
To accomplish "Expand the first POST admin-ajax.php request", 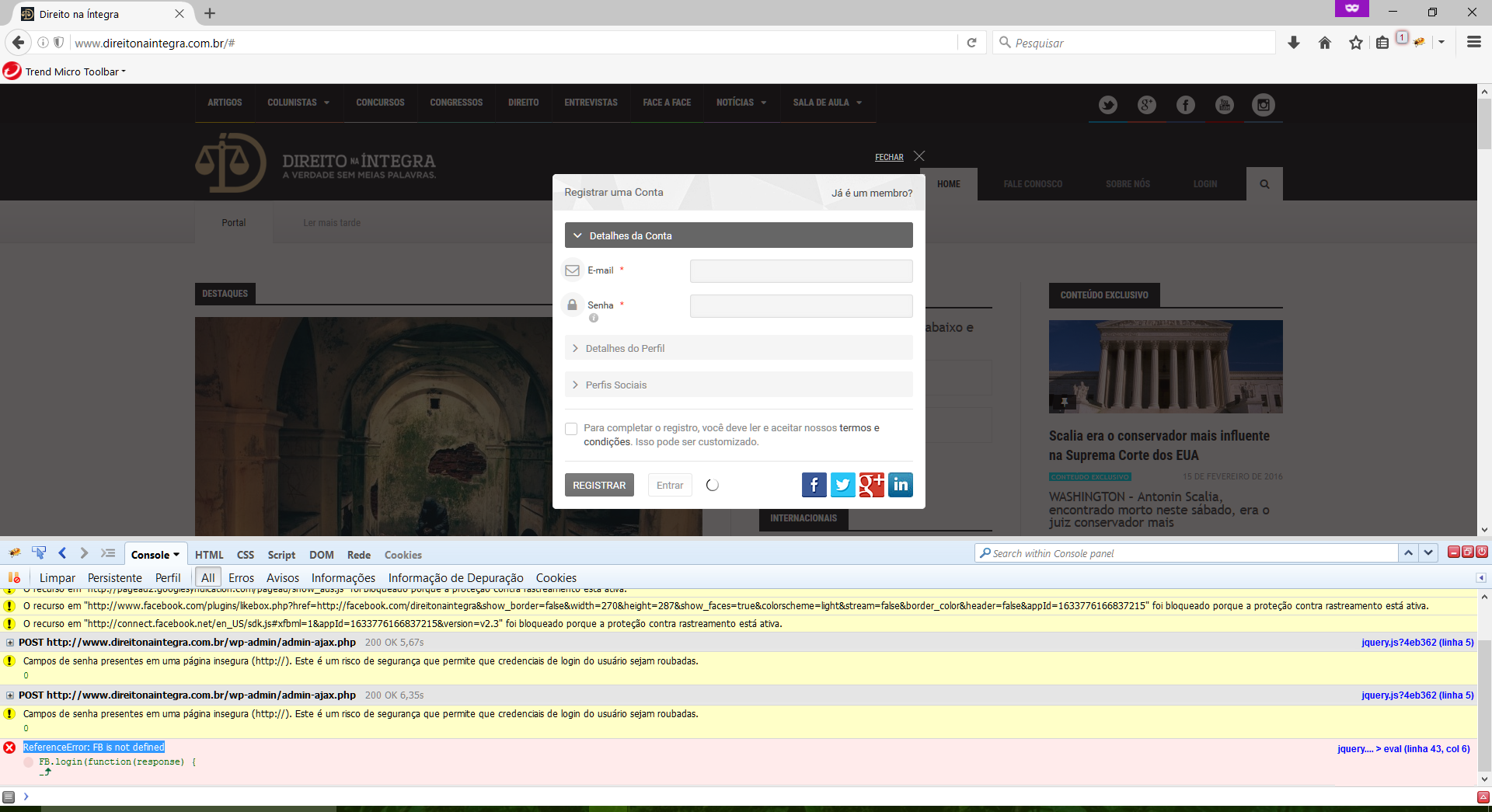I will [10, 643].
